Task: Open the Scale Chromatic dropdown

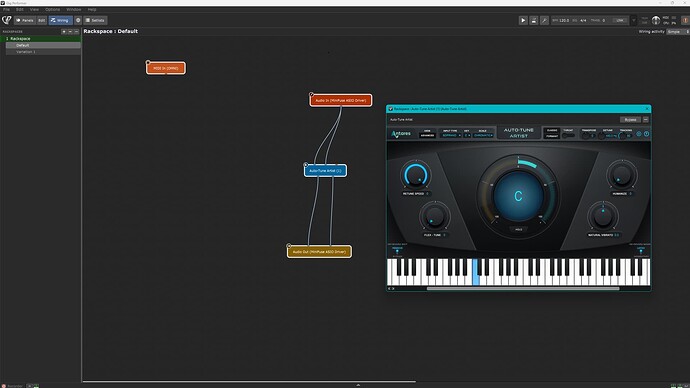Action: pos(483,135)
